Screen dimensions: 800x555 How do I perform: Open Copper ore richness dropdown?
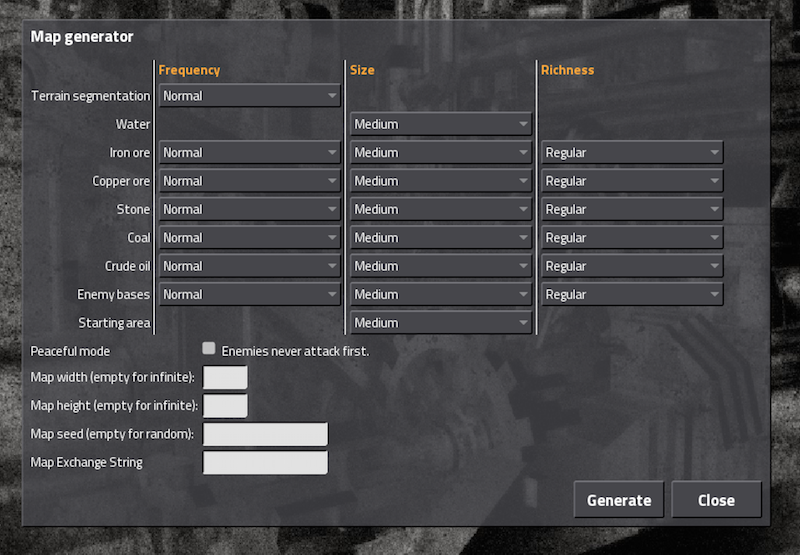pyautogui.click(x=632, y=181)
